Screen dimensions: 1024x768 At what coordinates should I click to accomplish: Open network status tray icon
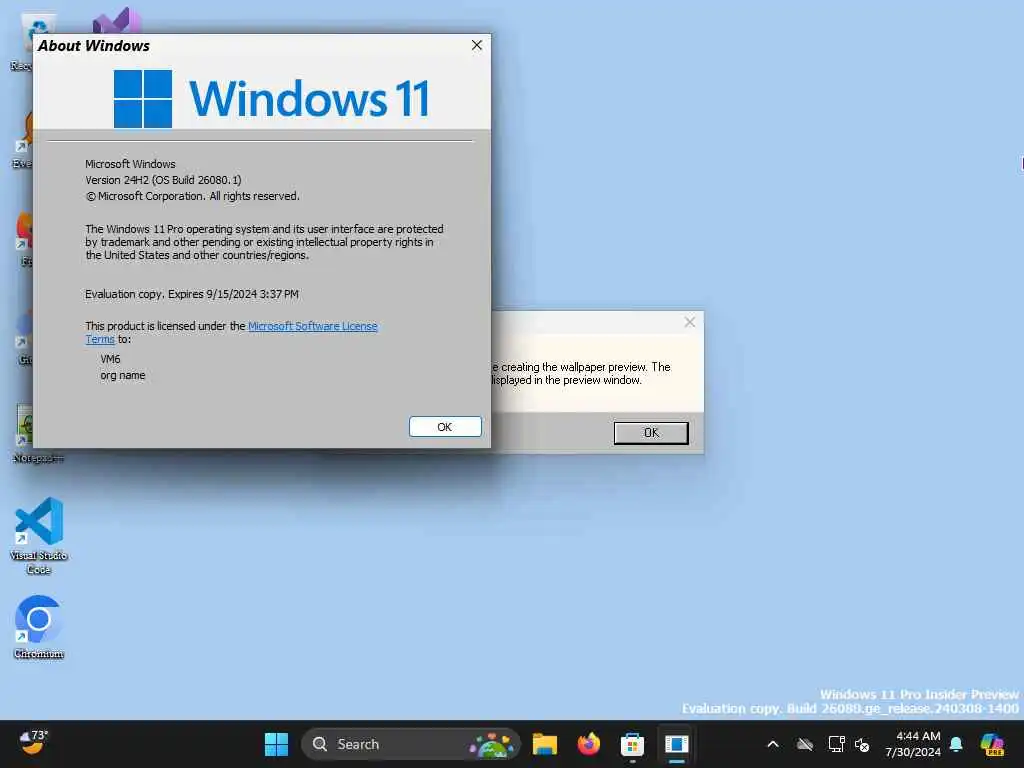tap(836, 744)
